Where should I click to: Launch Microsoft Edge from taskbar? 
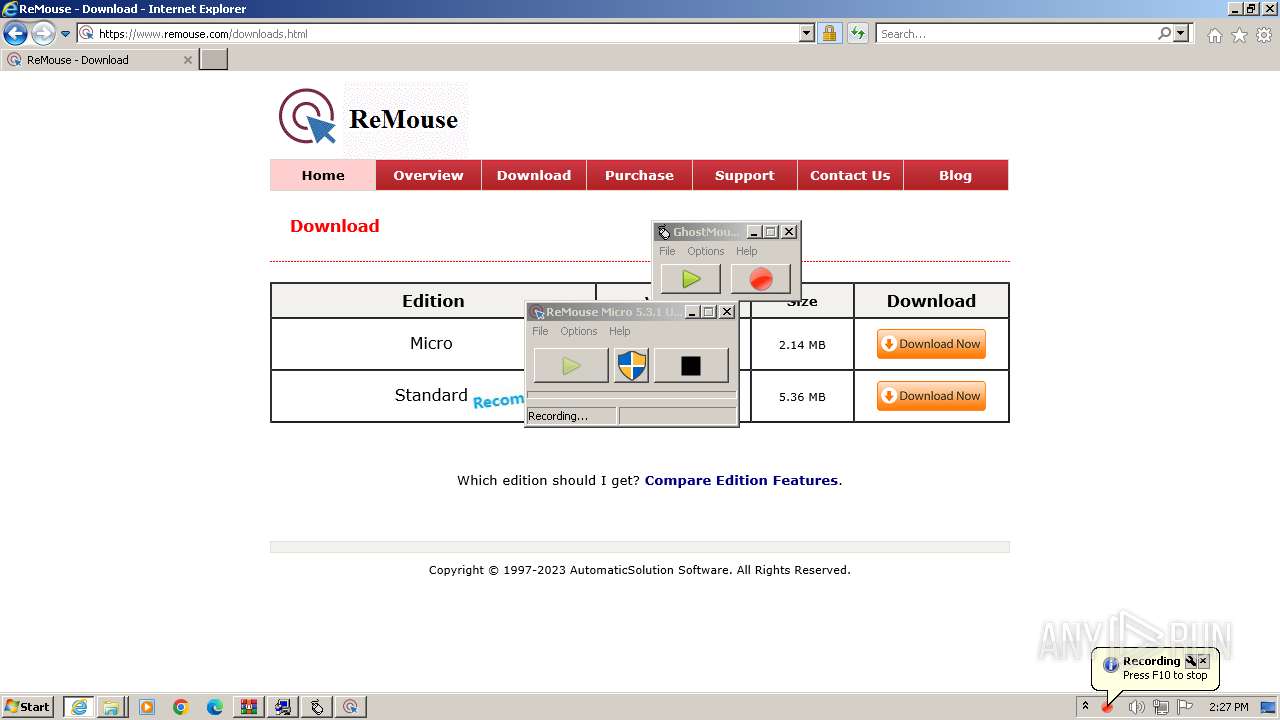click(215, 707)
